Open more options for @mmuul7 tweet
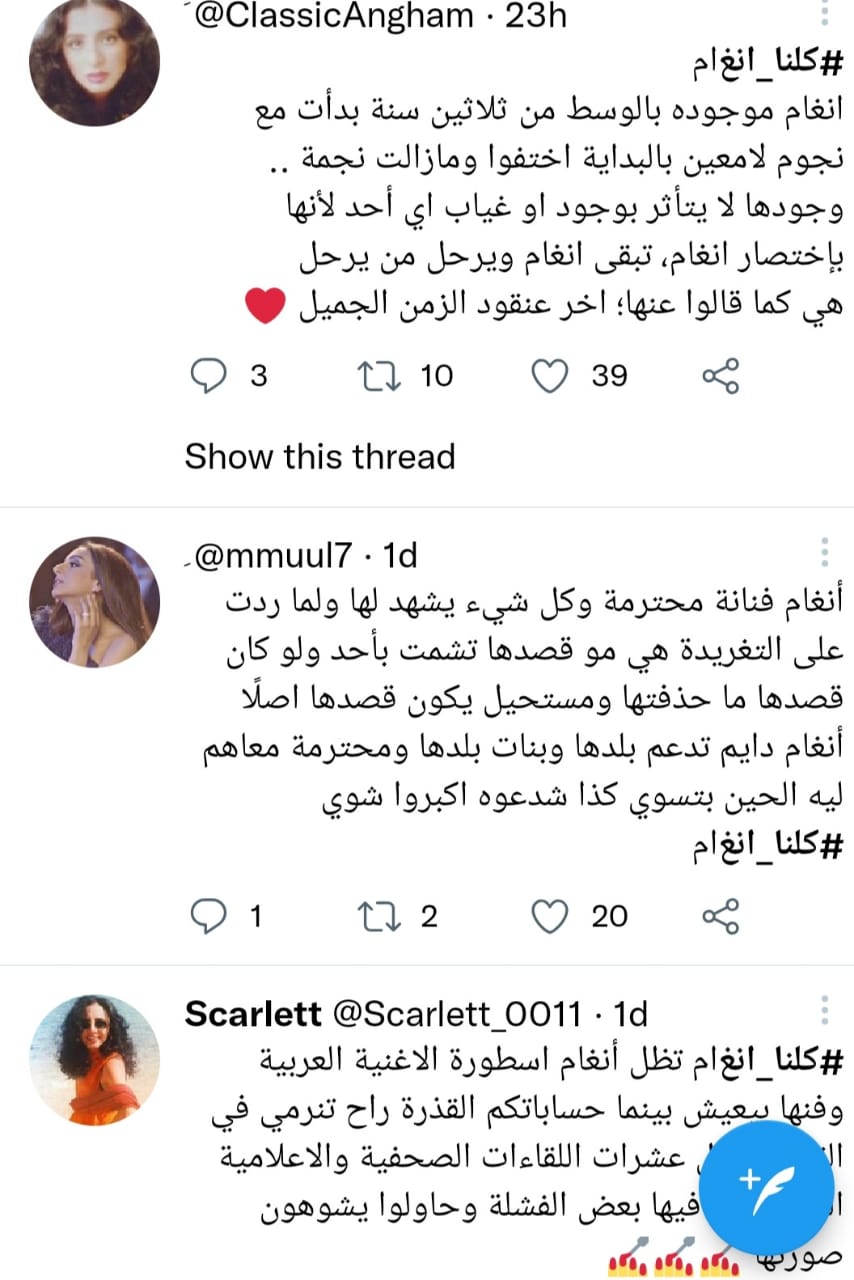 (x=825, y=553)
